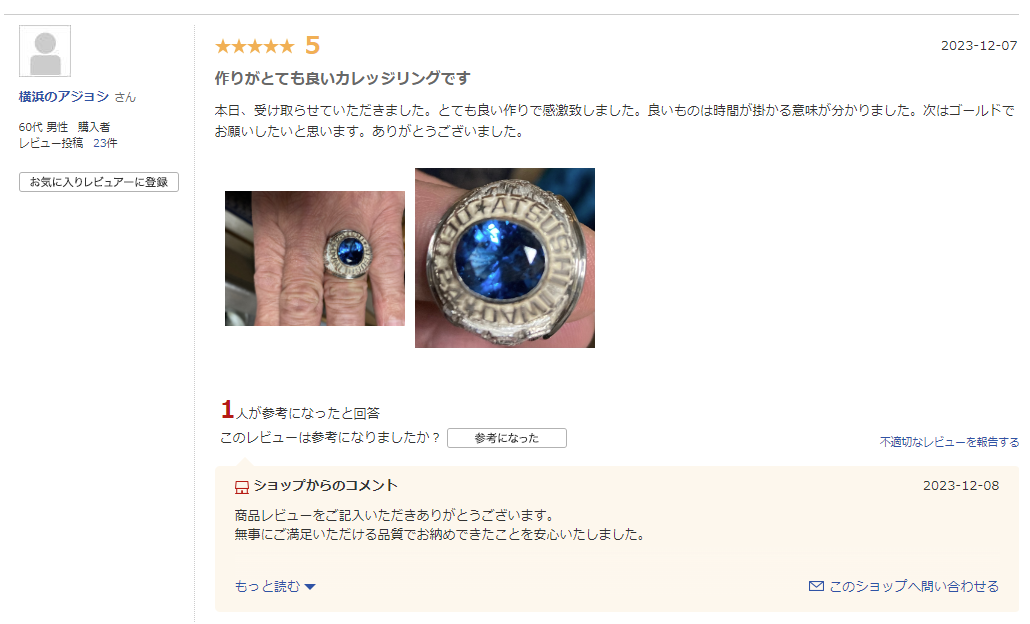Register reviewer via お気に入りレビュアーに登録 button
This screenshot has width=1030, height=624.
tap(99, 182)
